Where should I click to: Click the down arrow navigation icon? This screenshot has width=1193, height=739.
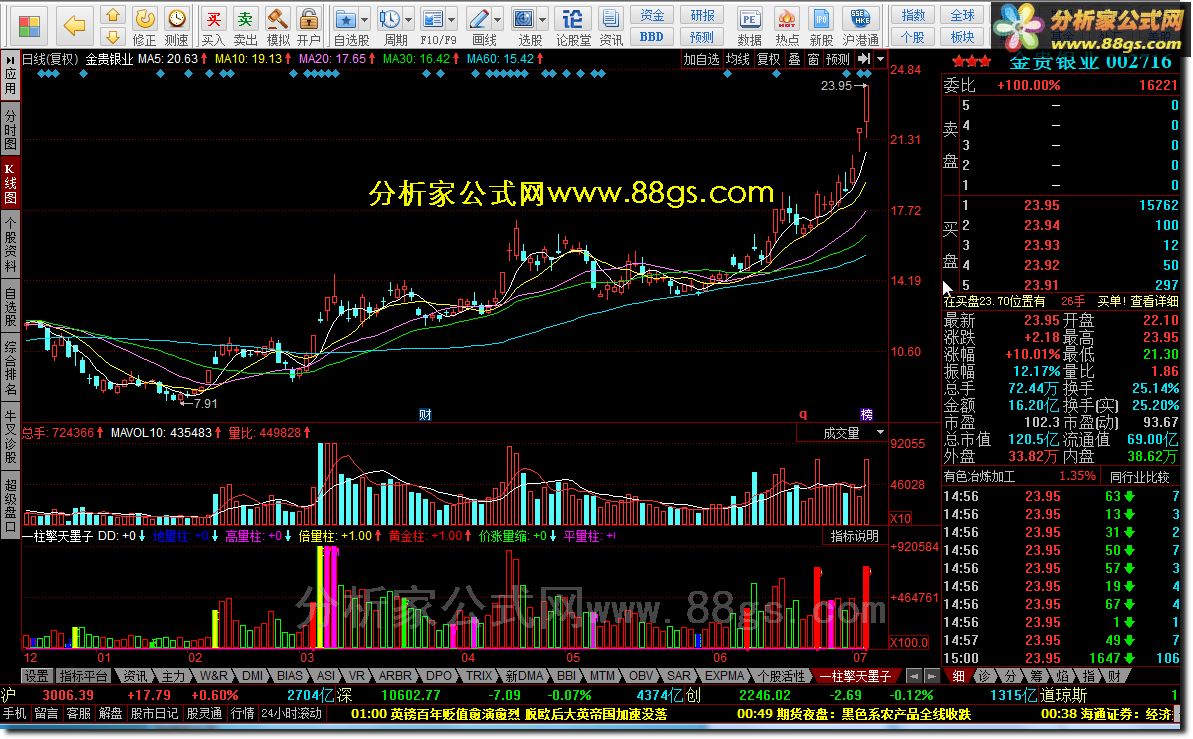tap(113, 37)
